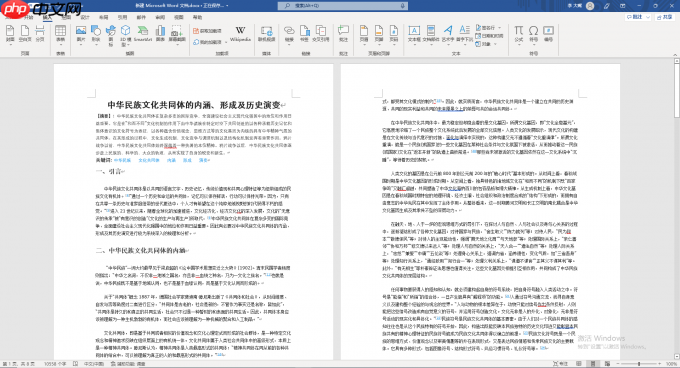The height and width of the screenshot is (368, 680).
Task: Click the Icons (图标) insert button
Action: [x=111, y=35]
